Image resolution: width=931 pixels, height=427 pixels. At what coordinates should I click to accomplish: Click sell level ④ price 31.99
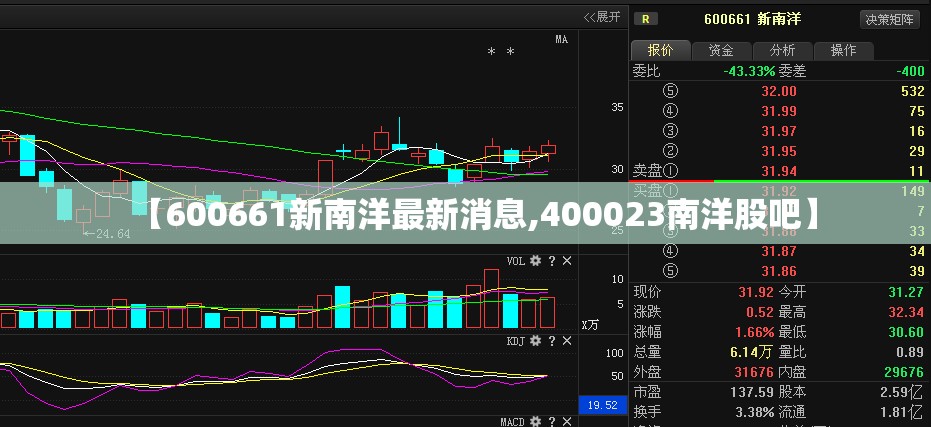point(779,111)
